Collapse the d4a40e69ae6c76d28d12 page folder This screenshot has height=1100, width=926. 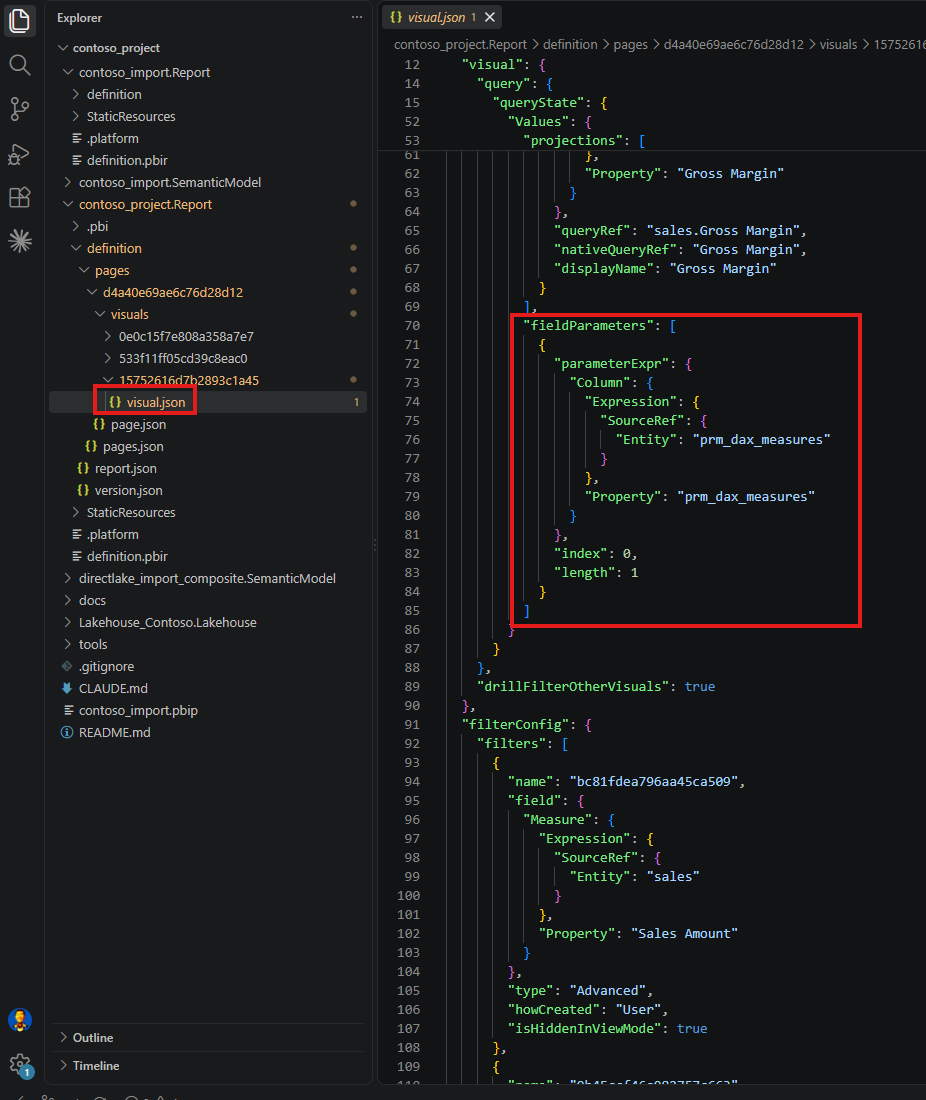[x=173, y=293]
